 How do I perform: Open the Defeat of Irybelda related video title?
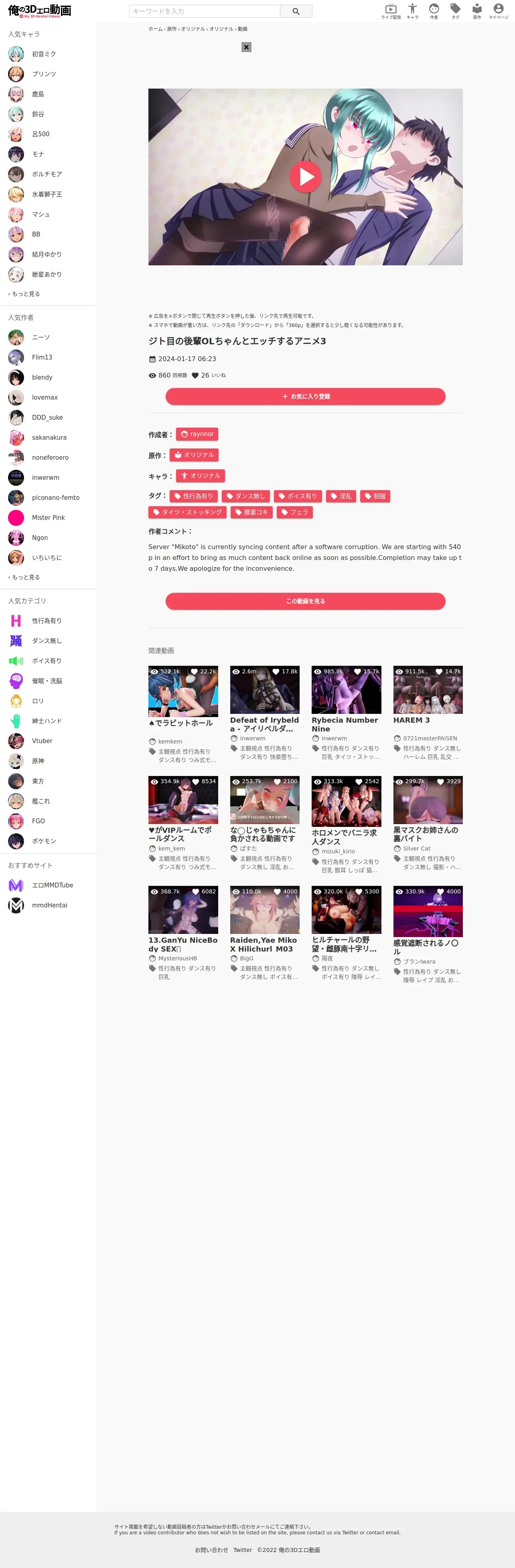[264, 724]
